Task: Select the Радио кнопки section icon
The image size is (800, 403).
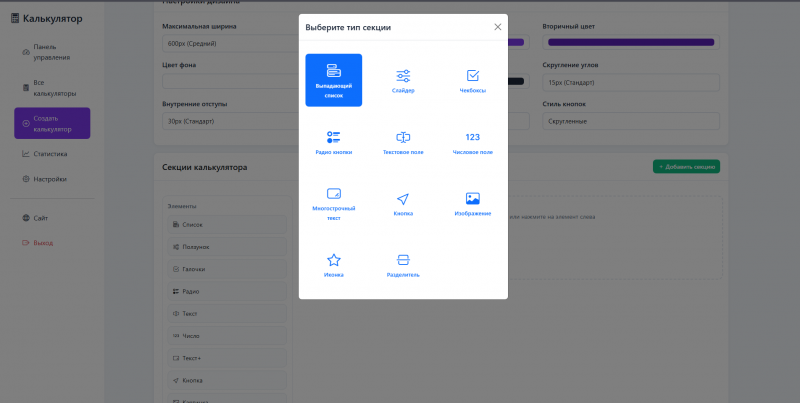Action: tap(334, 137)
